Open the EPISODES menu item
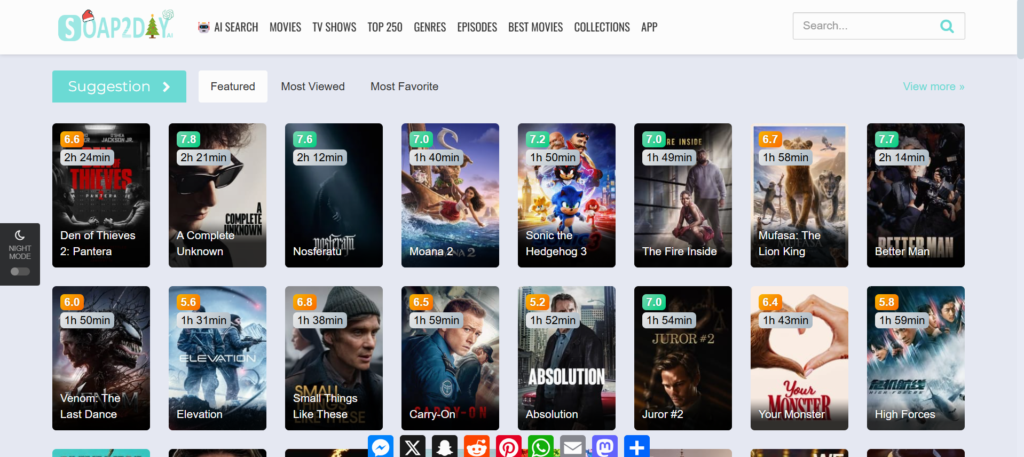Screen dimensions: 1024x457 (x=477, y=27)
